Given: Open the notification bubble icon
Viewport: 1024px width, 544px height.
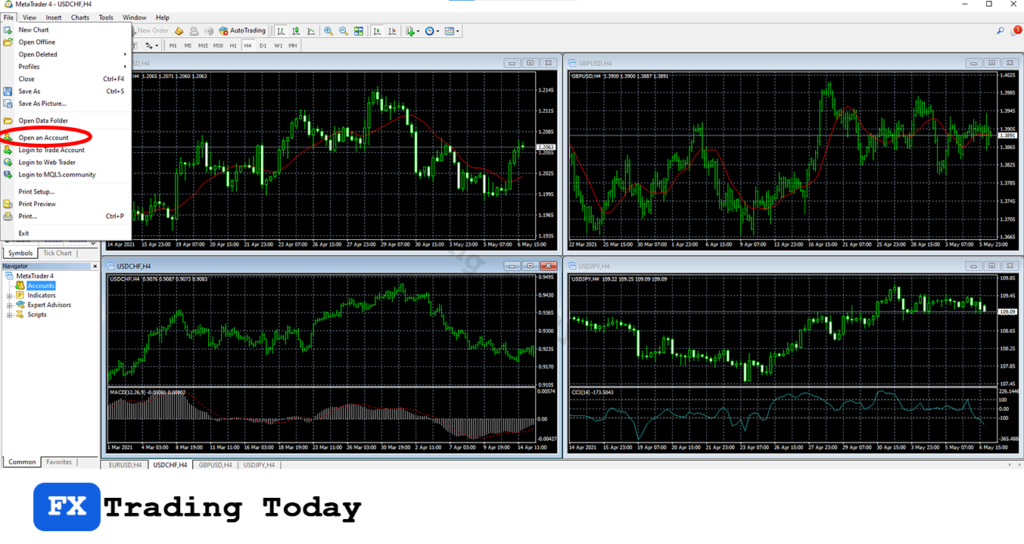Looking at the screenshot, I should (x=1016, y=31).
